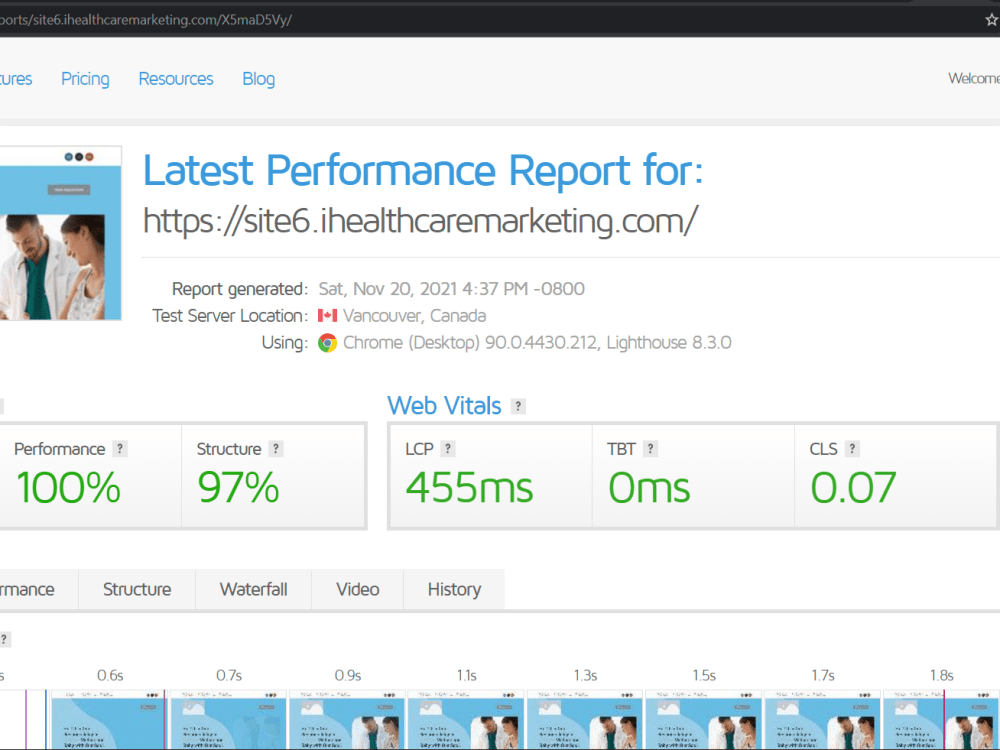Click the bookmark star in address bar
The height and width of the screenshot is (750, 1000).
992,20
